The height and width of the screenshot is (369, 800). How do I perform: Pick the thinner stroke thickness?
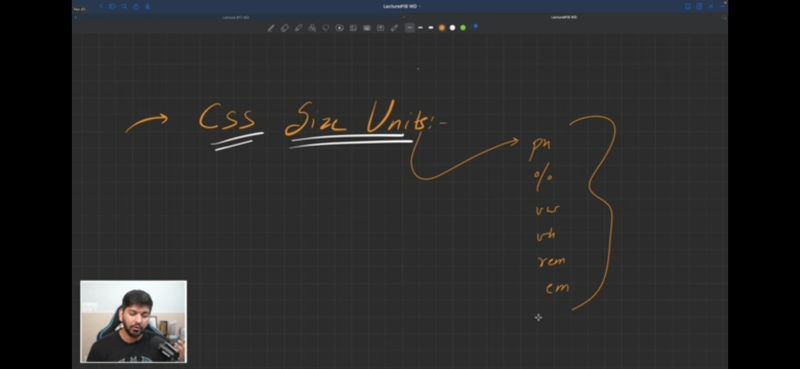point(420,28)
